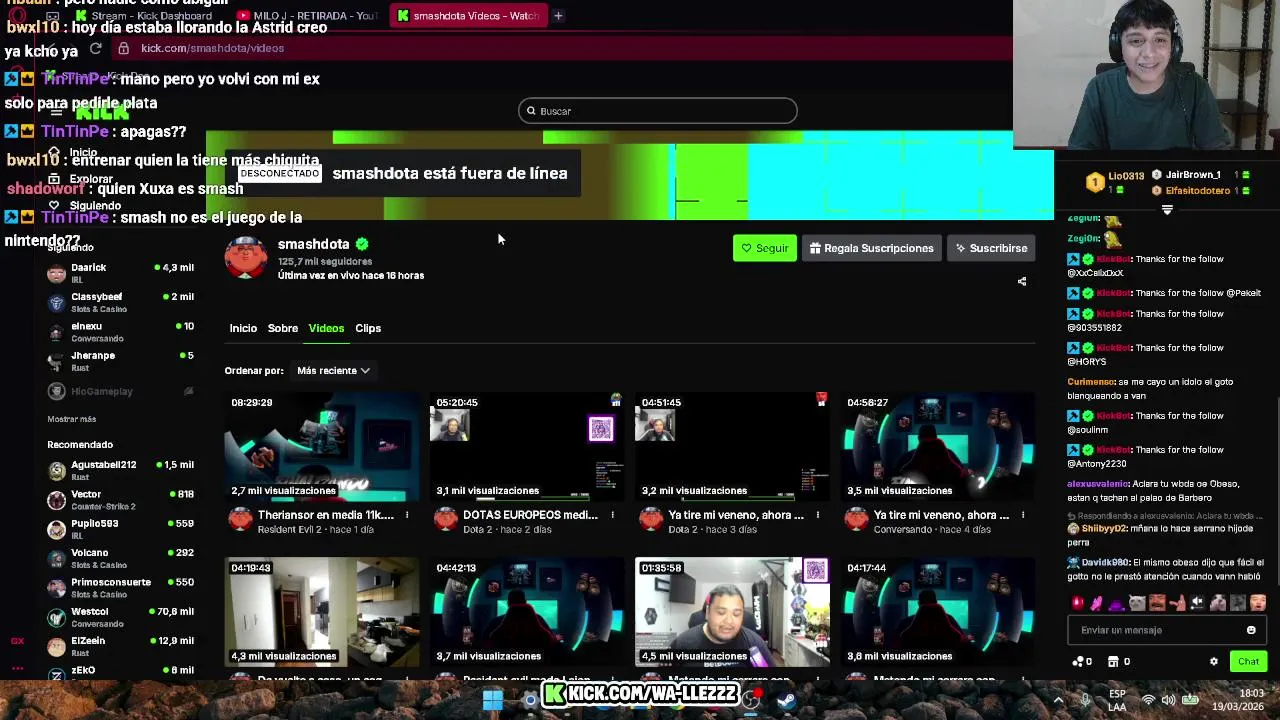This screenshot has height=720, width=1280.
Task: Click the Daarick avatar in Siguiendo list
Action: click(56, 273)
